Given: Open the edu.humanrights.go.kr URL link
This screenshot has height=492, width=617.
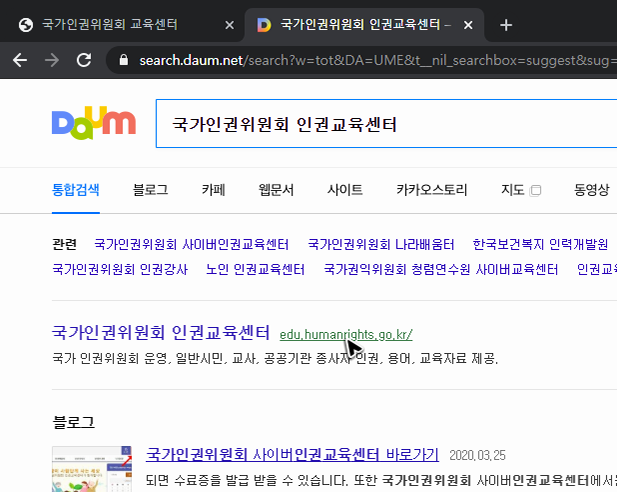Looking at the screenshot, I should pyautogui.click(x=346, y=335).
